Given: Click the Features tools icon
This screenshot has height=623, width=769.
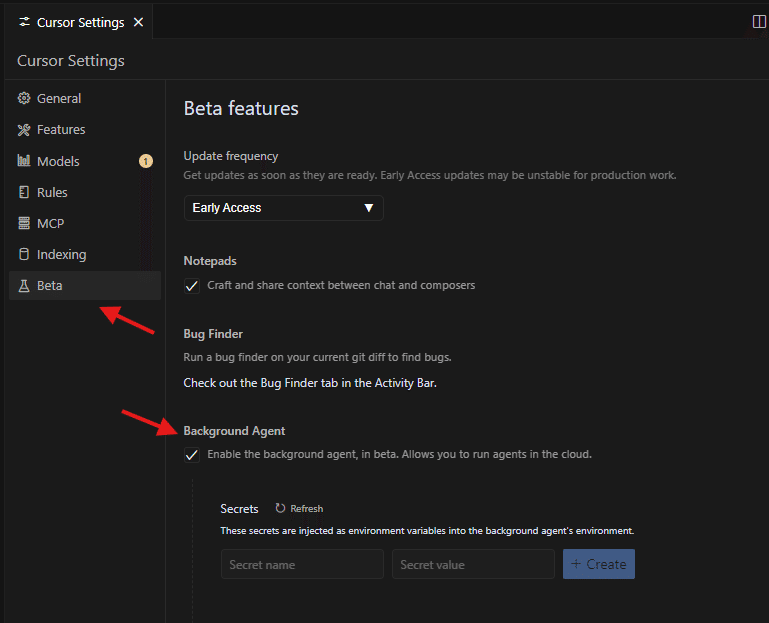Looking at the screenshot, I should click(x=25, y=130).
